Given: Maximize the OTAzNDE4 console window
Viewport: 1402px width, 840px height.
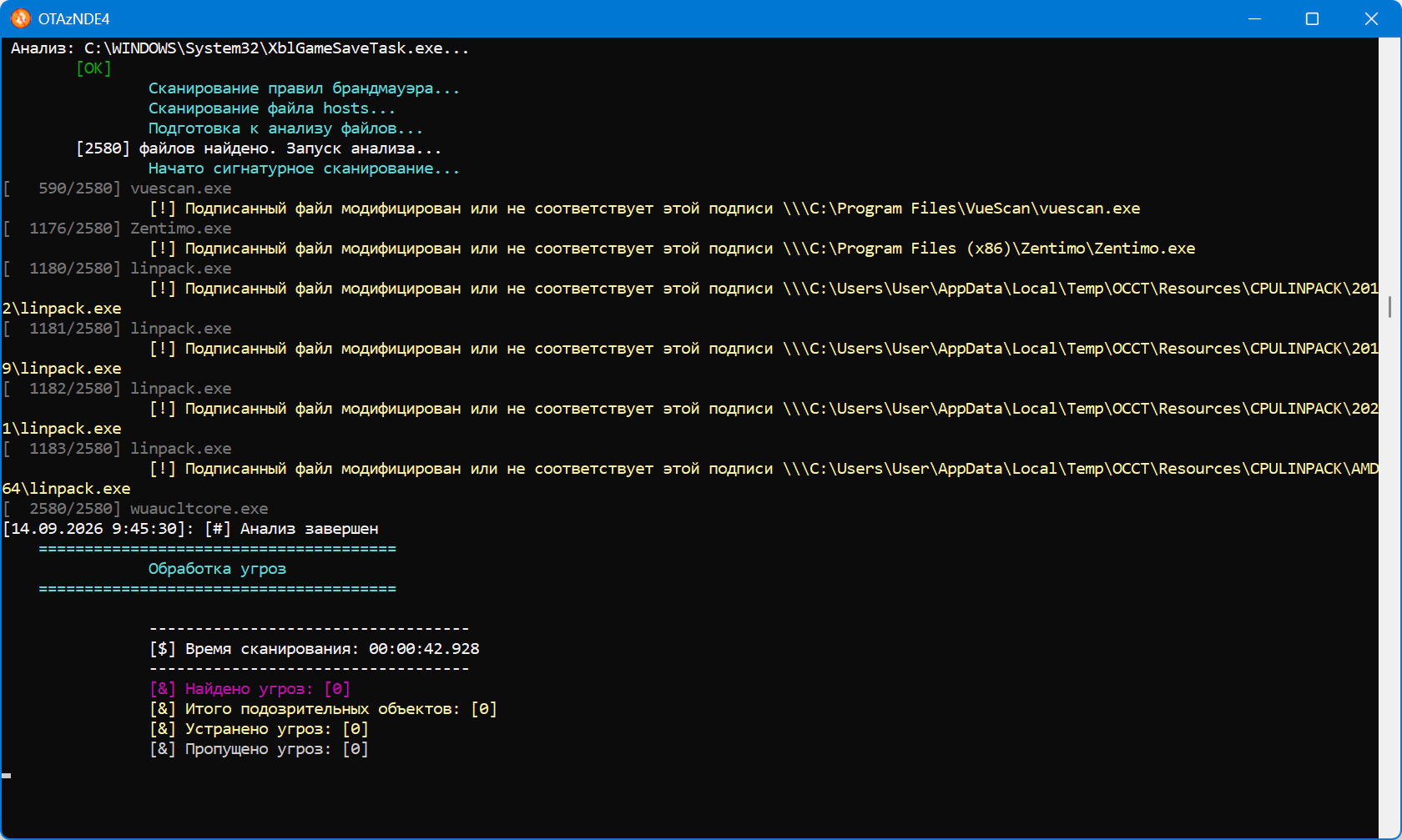Looking at the screenshot, I should [1312, 18].
